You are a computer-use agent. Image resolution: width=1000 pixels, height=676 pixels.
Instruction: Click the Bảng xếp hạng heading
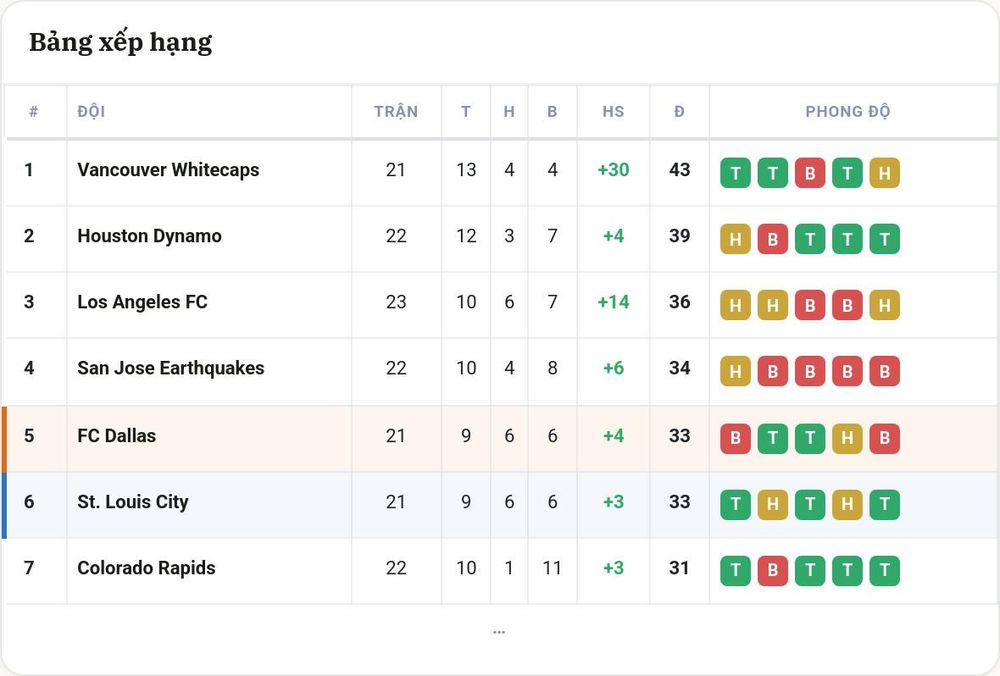coord(121,43)
